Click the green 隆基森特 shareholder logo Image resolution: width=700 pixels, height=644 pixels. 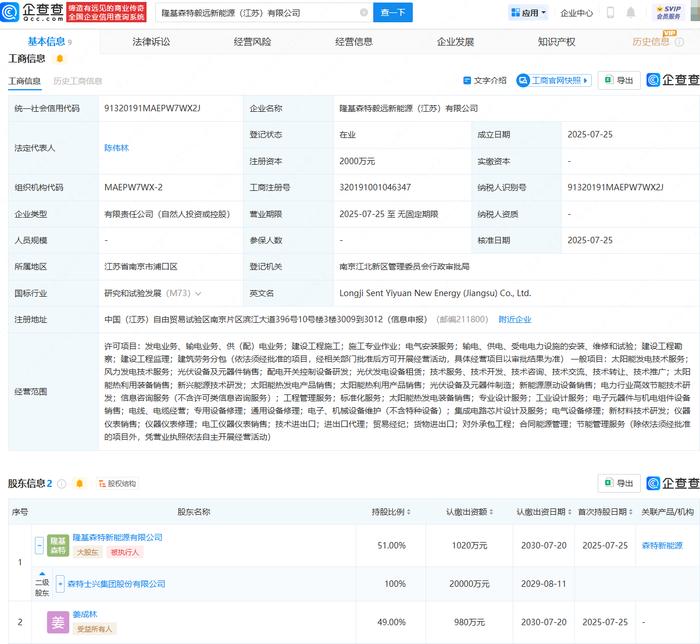pyautogui.click(x=58, y=545)
